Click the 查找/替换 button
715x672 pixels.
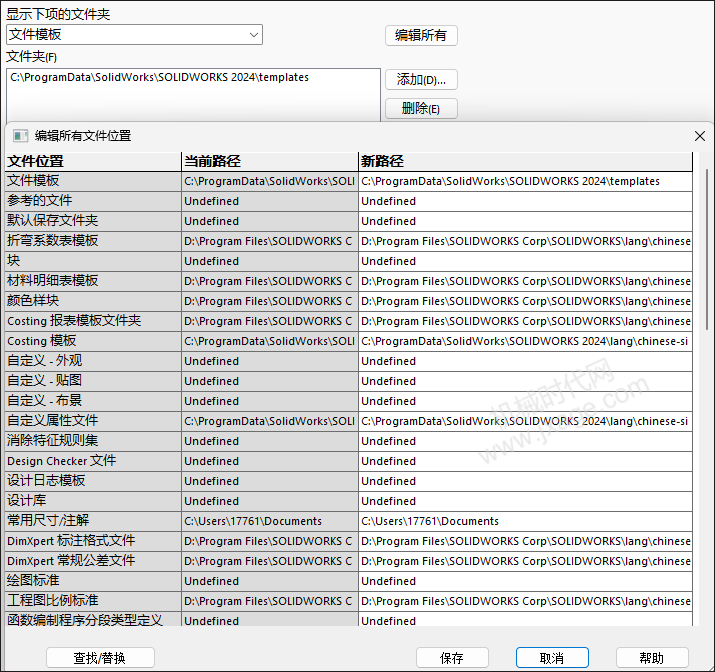(100, 658)
